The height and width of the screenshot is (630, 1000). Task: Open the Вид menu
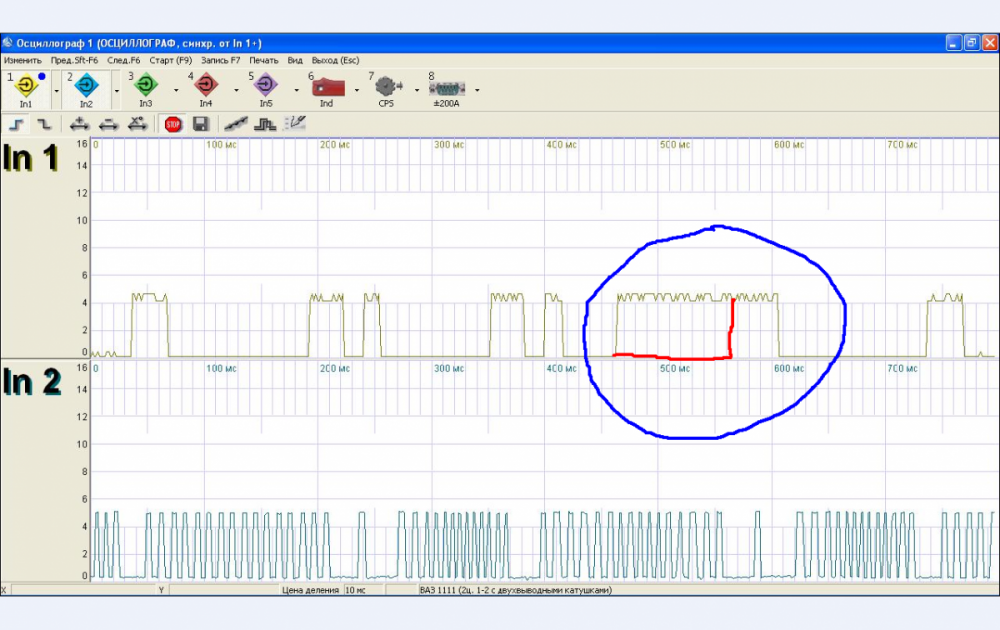[x=295, y=60]
